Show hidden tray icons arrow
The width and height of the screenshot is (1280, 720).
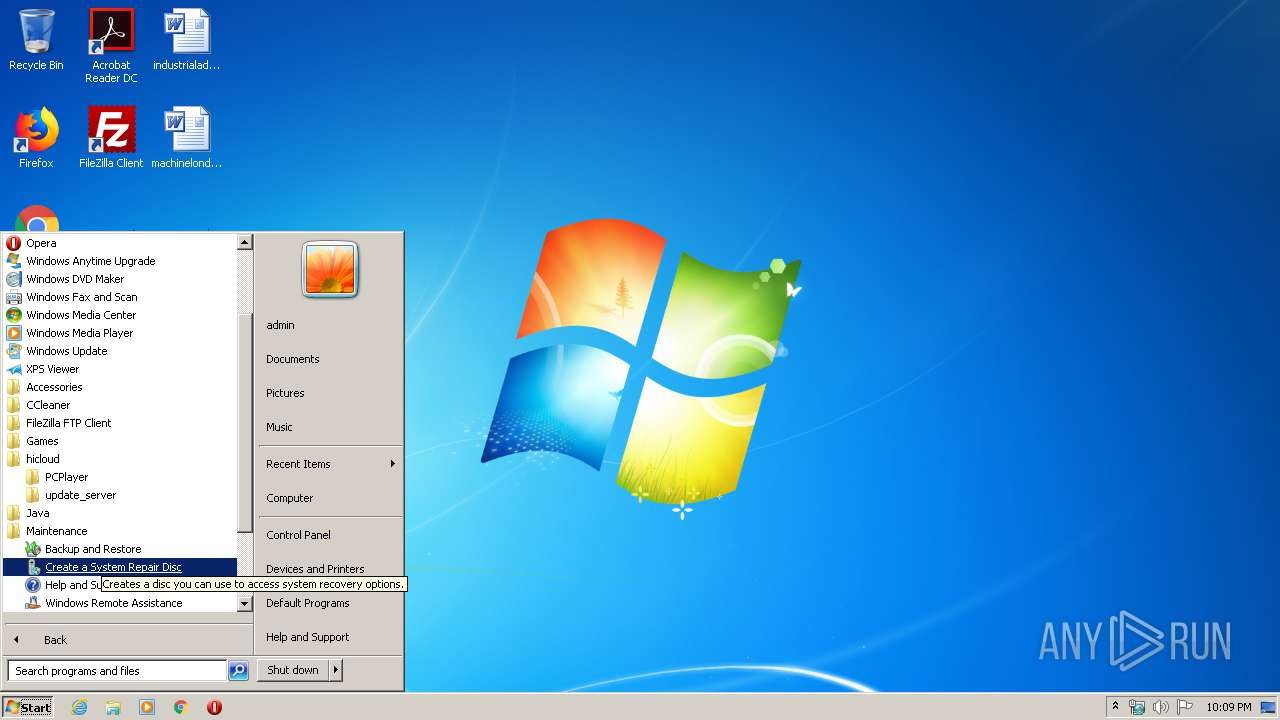tap(1116, 706)
